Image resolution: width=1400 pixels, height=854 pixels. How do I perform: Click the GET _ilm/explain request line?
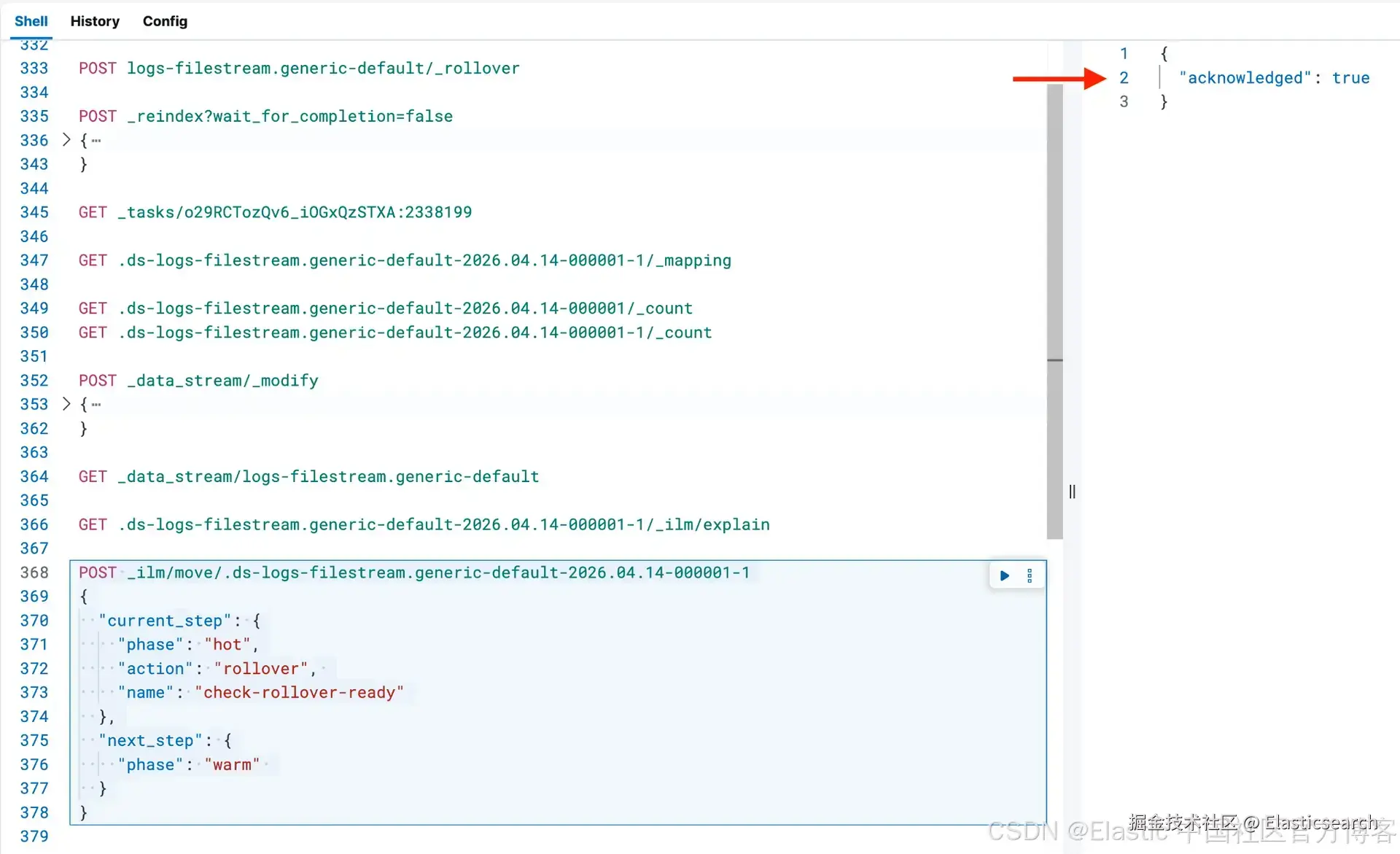coord(424,524)
